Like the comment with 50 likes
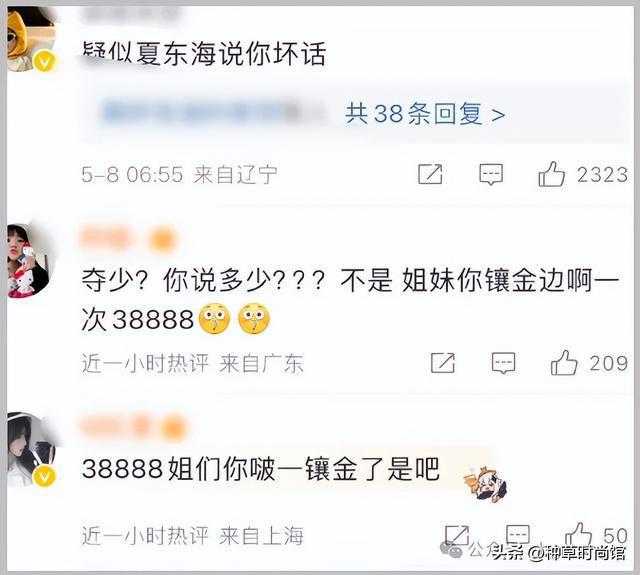This screenshot has height=575, width=640. 578,535
